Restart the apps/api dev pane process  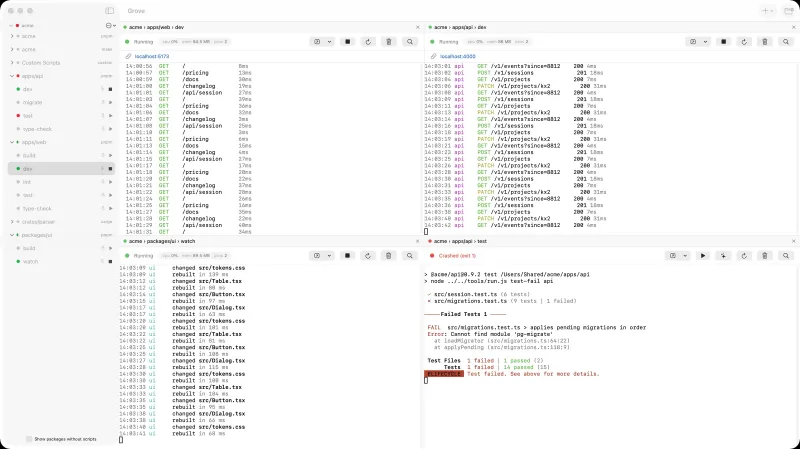pos(744,42)
